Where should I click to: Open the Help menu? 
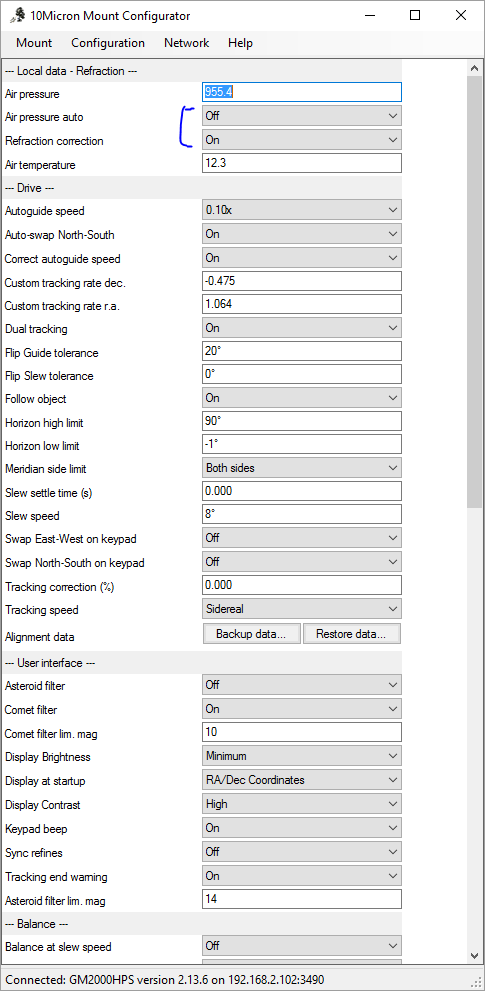(240, 43)
